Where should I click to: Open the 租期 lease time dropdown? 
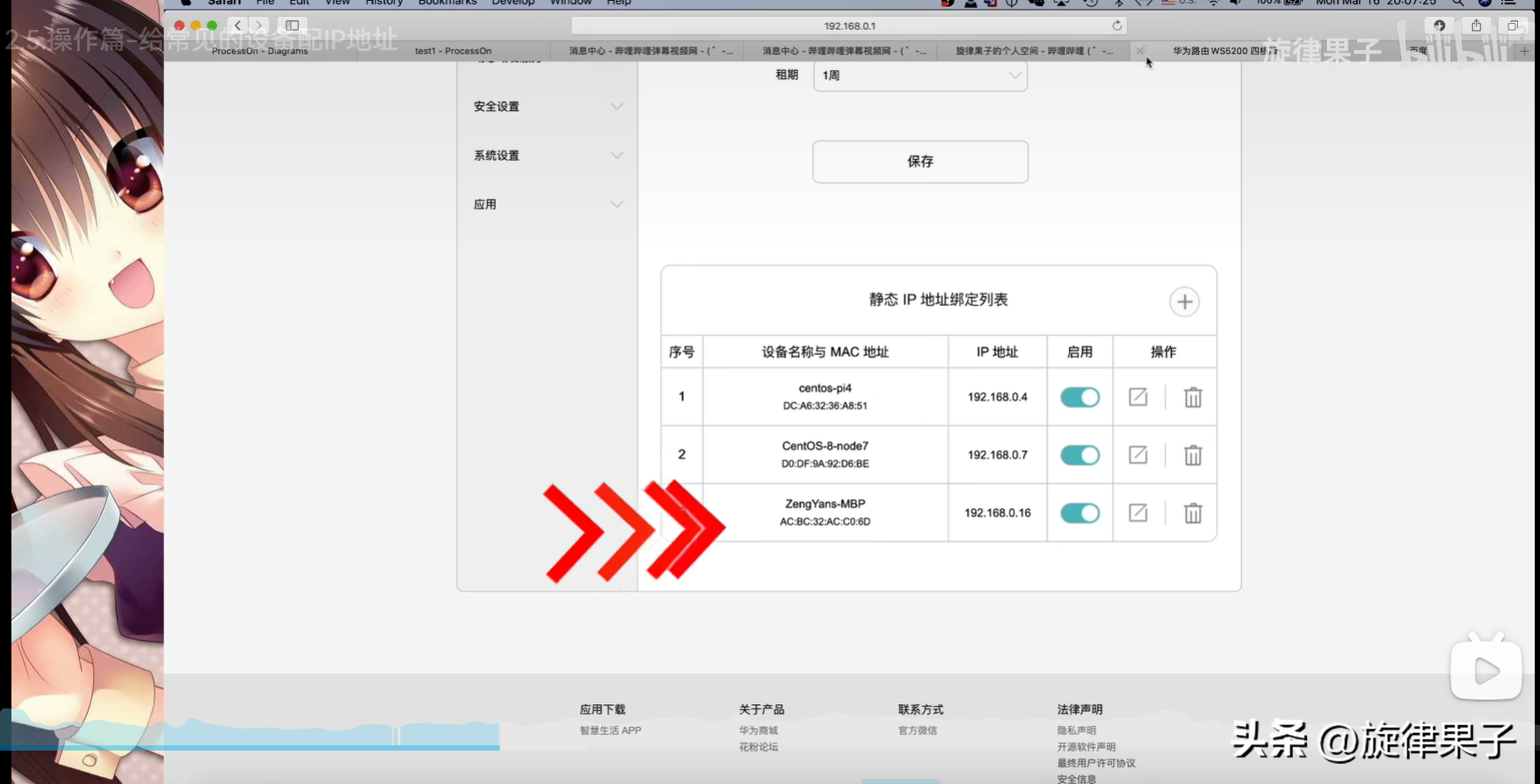coord(919,76)
